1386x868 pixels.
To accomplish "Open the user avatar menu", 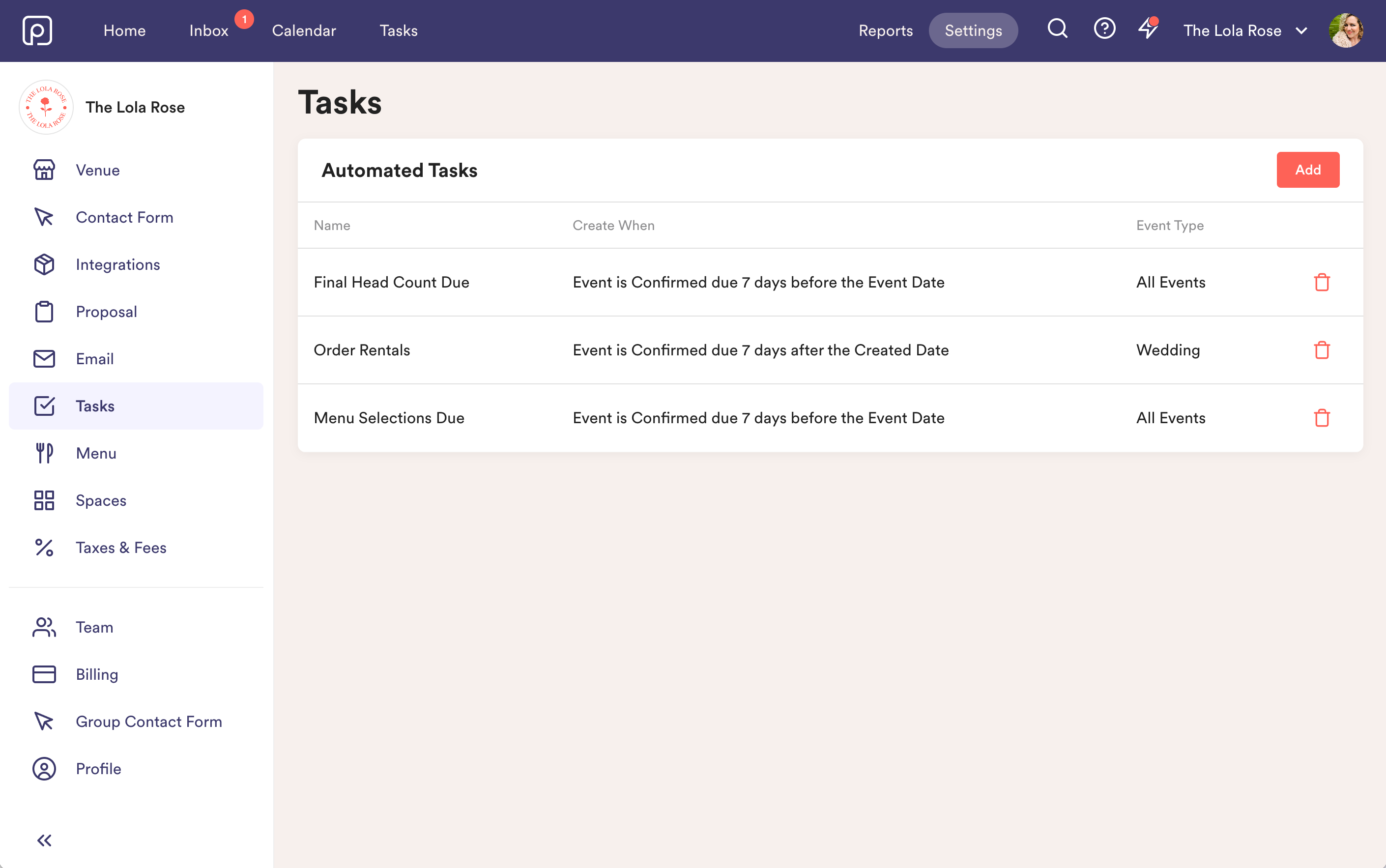I will point(1346,30).
